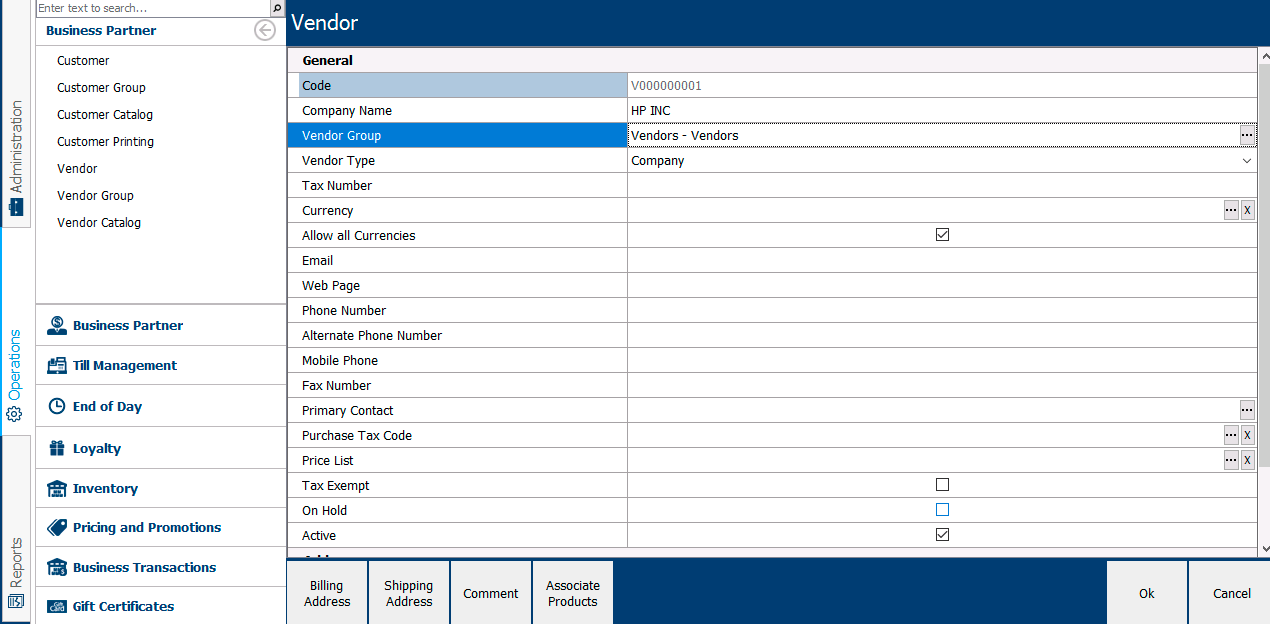Clear the Price List with X
The width and height of the screenshot is (1270, 624).
pos(1247,460)
